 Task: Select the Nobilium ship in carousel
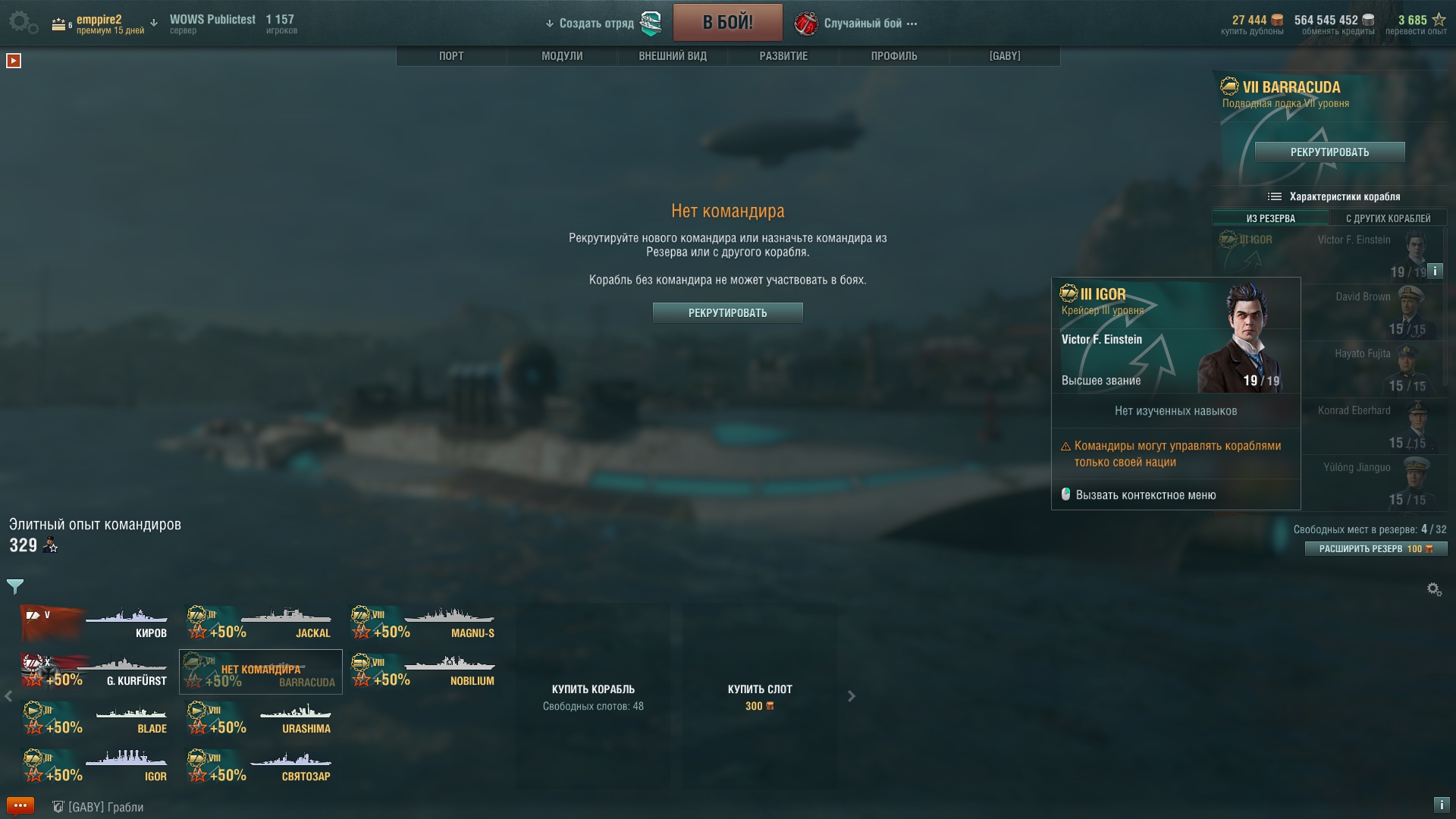tap(423, 672)
